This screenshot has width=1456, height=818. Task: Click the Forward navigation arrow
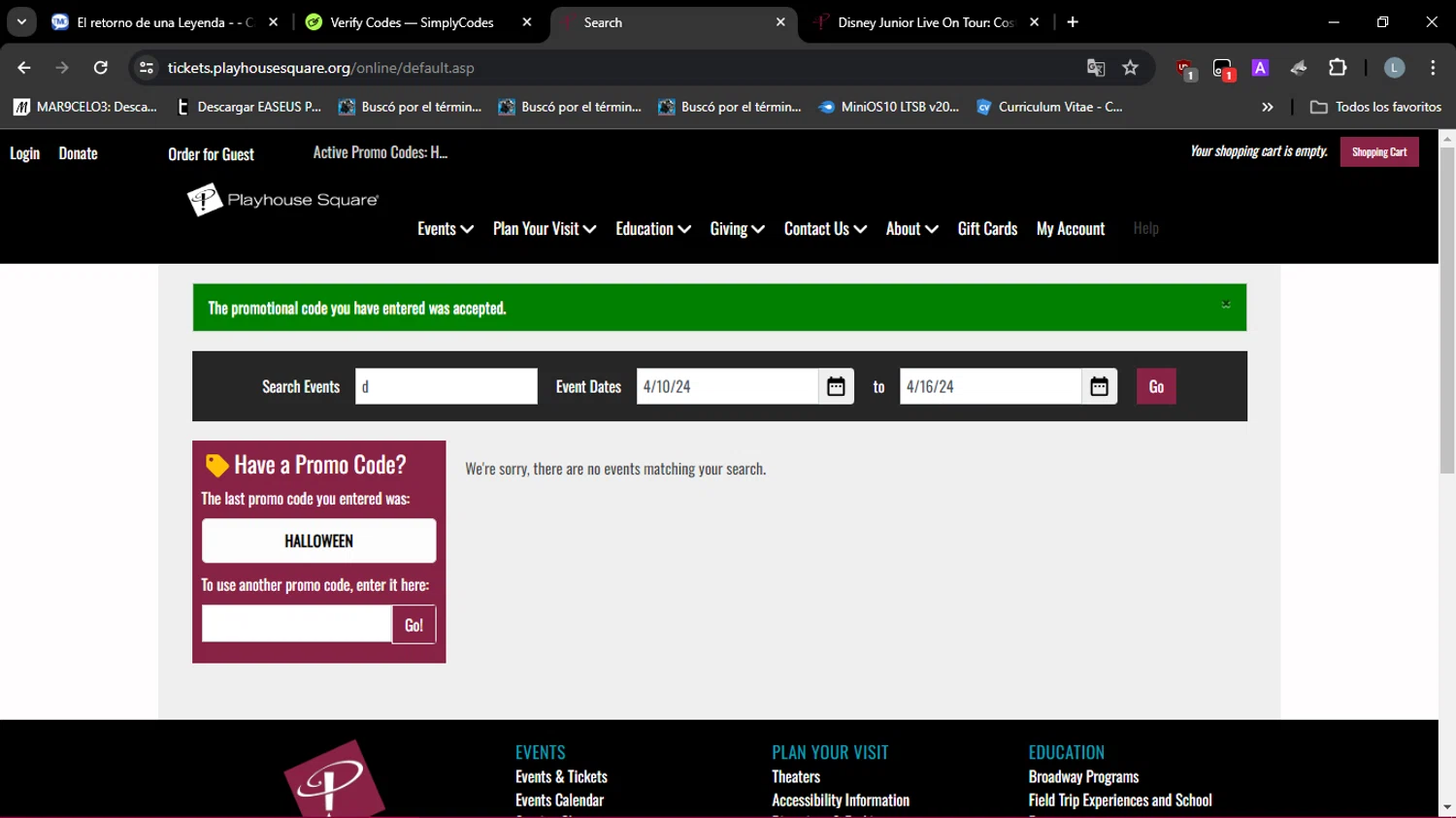pos(62,68)
